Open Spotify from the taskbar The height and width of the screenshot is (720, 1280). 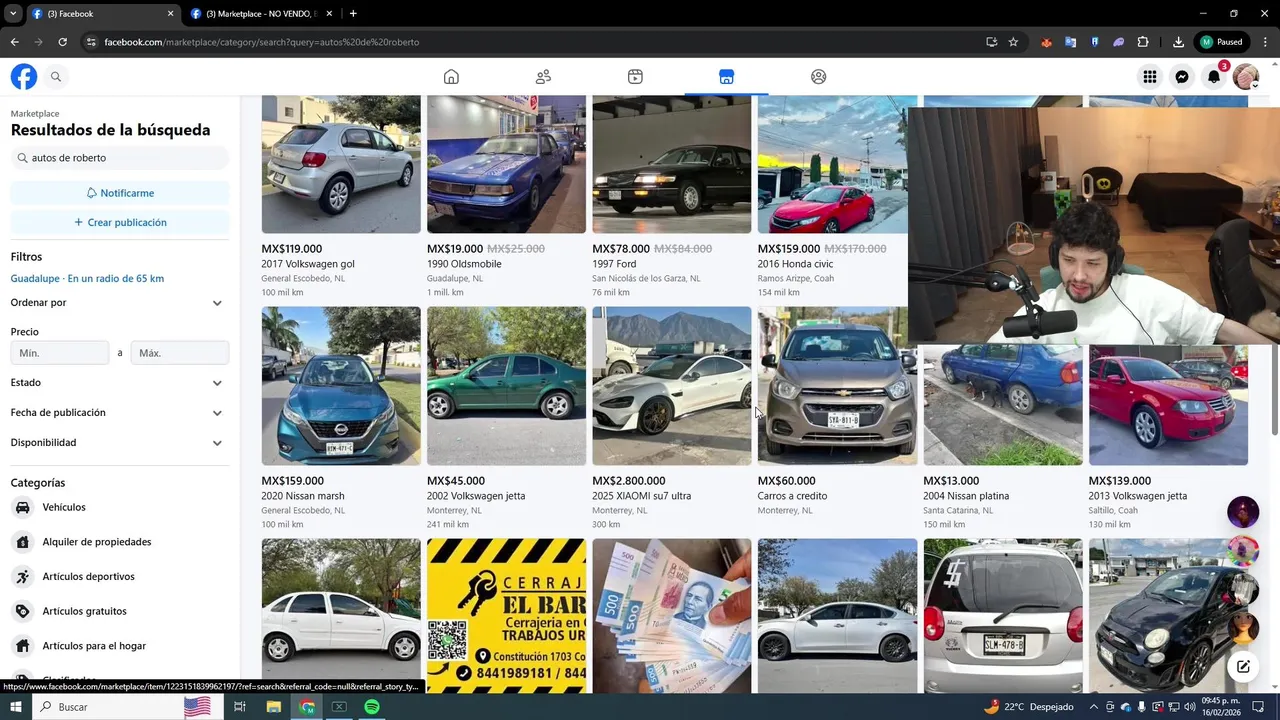pyautogui.click(x=372, y=707)
